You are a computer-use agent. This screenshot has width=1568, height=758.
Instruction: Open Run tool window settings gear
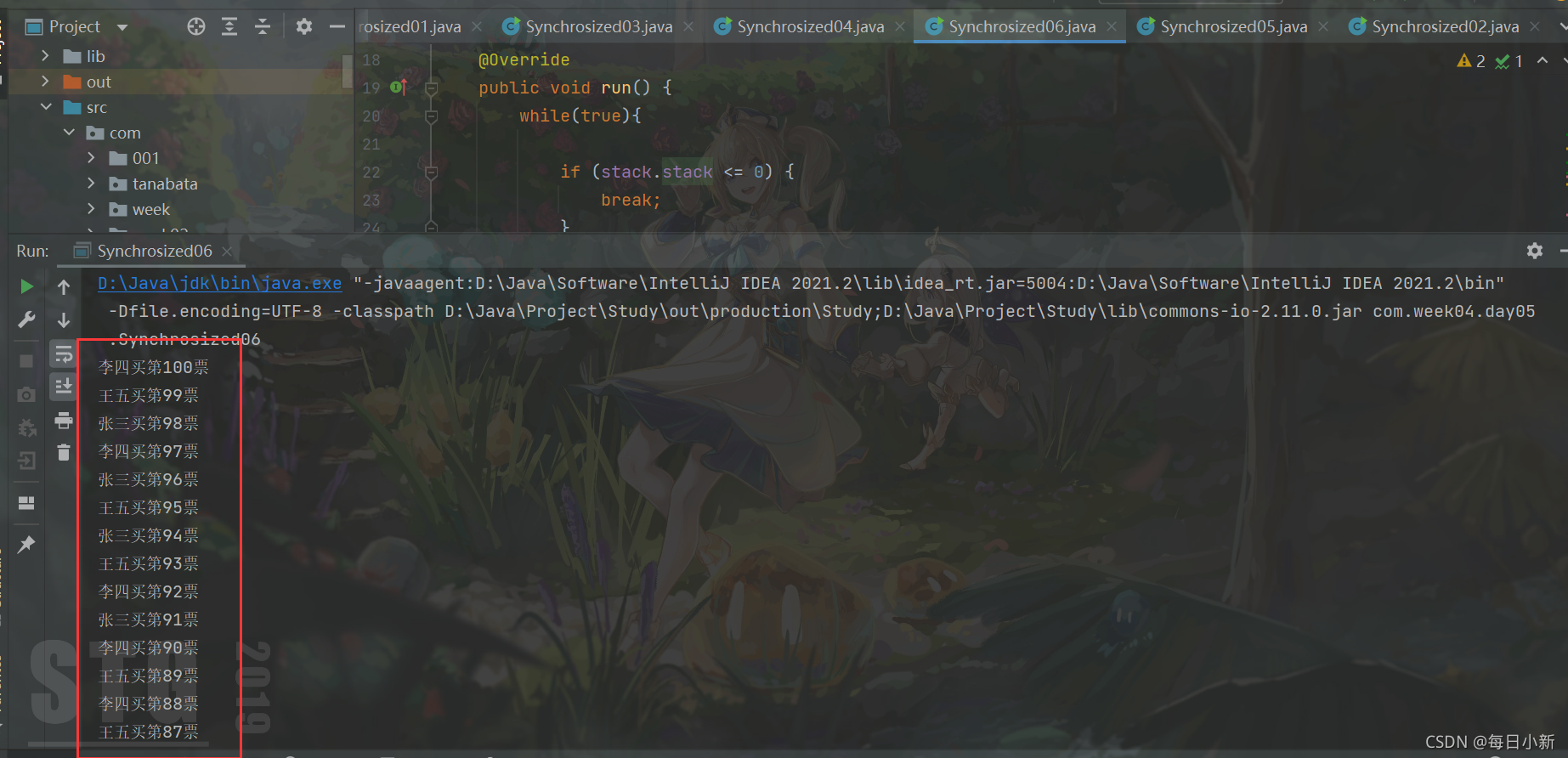(x=1535, y=251)
